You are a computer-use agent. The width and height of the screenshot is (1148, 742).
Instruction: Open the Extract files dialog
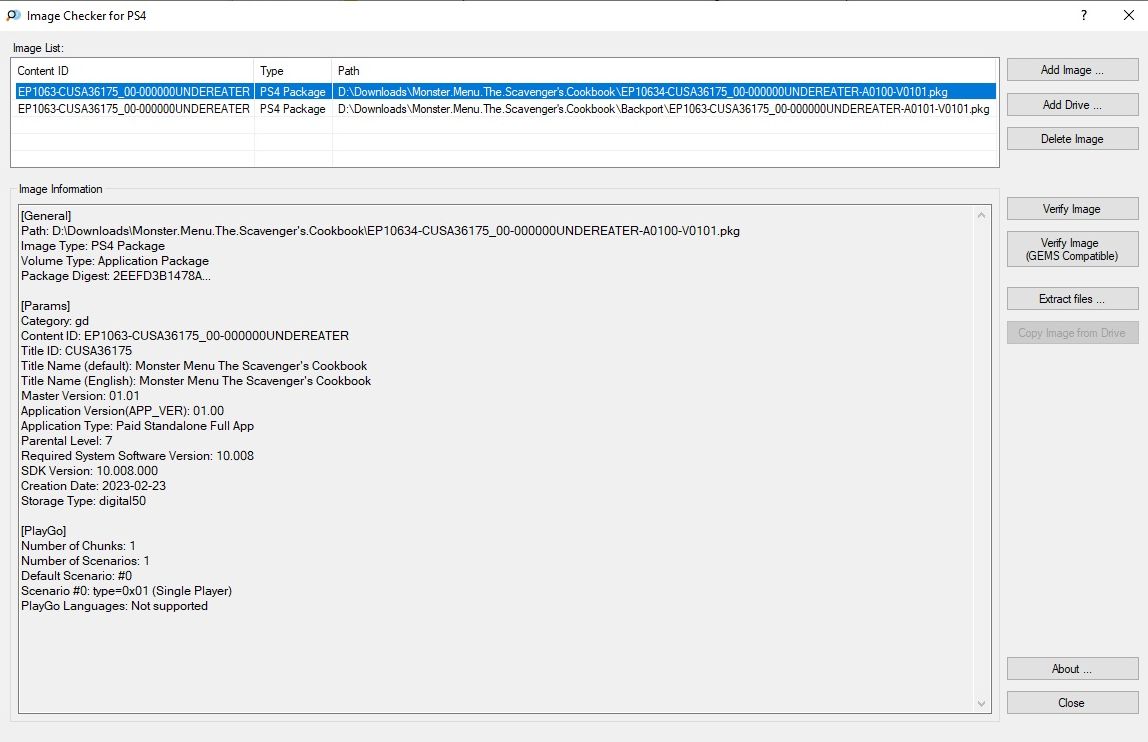click(x=1072, y=299)
